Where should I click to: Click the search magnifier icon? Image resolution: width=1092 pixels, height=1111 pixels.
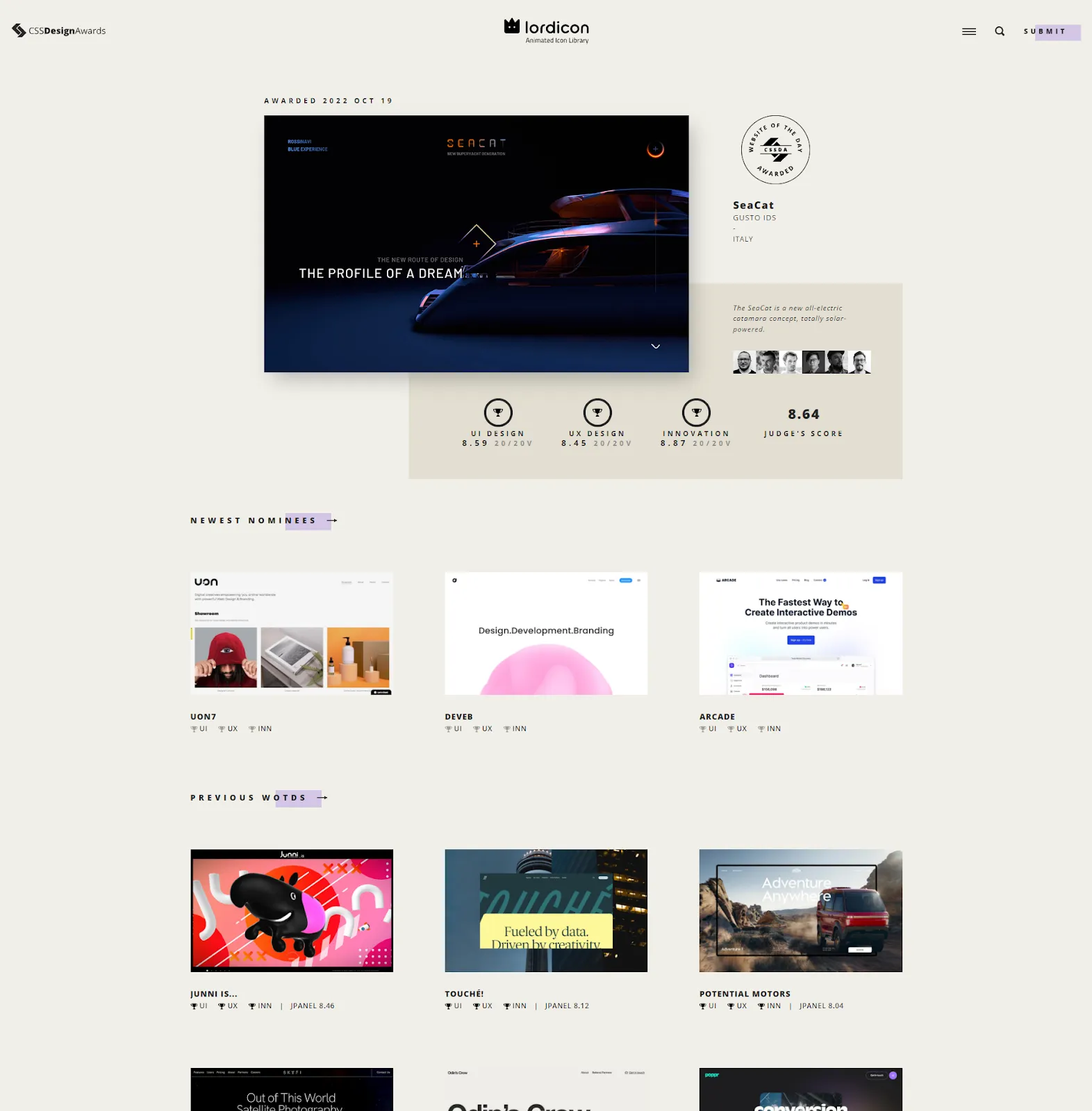(1000, 31)
